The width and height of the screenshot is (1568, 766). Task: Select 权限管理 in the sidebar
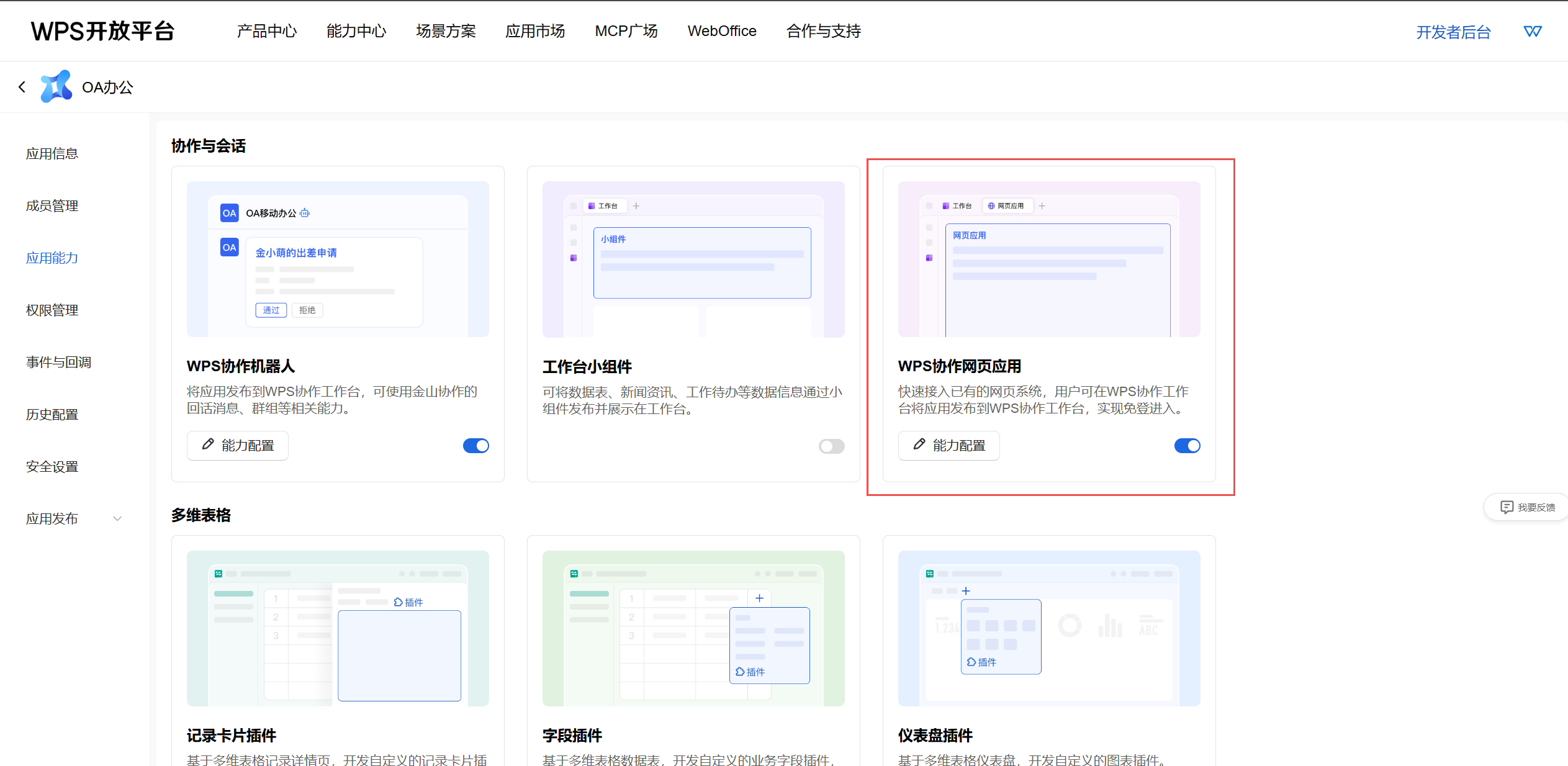[x=52, y=310]
